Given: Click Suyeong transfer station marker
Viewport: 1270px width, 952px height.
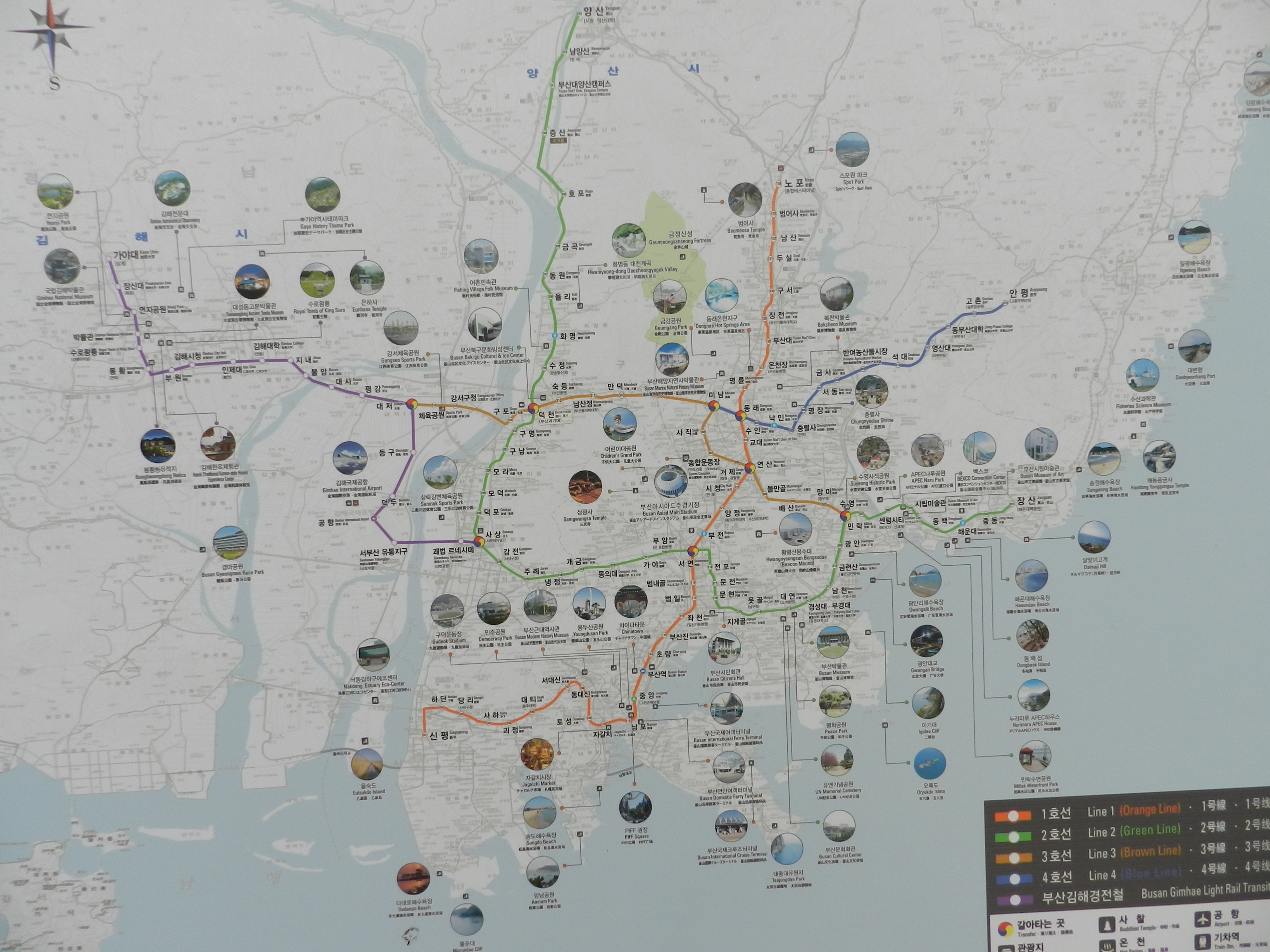Looking at the screenshot, I should point(845,515).
